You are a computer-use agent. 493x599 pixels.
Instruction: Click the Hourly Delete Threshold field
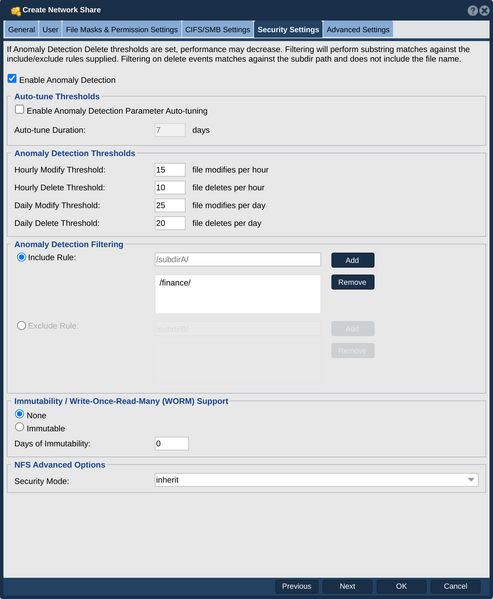click(170, 188)
